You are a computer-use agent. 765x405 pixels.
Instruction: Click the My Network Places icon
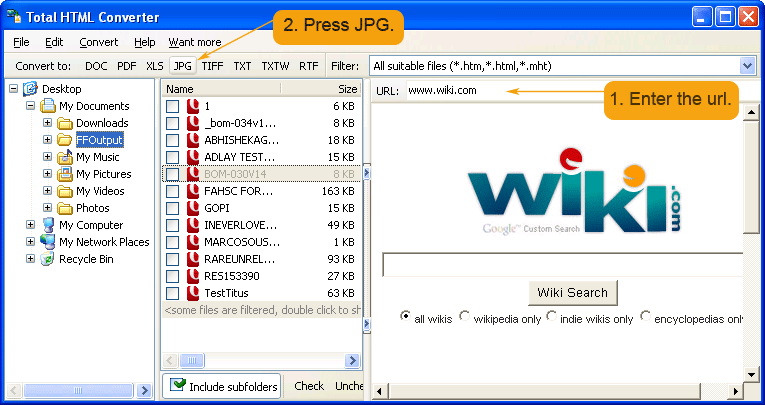pos(48,242)
